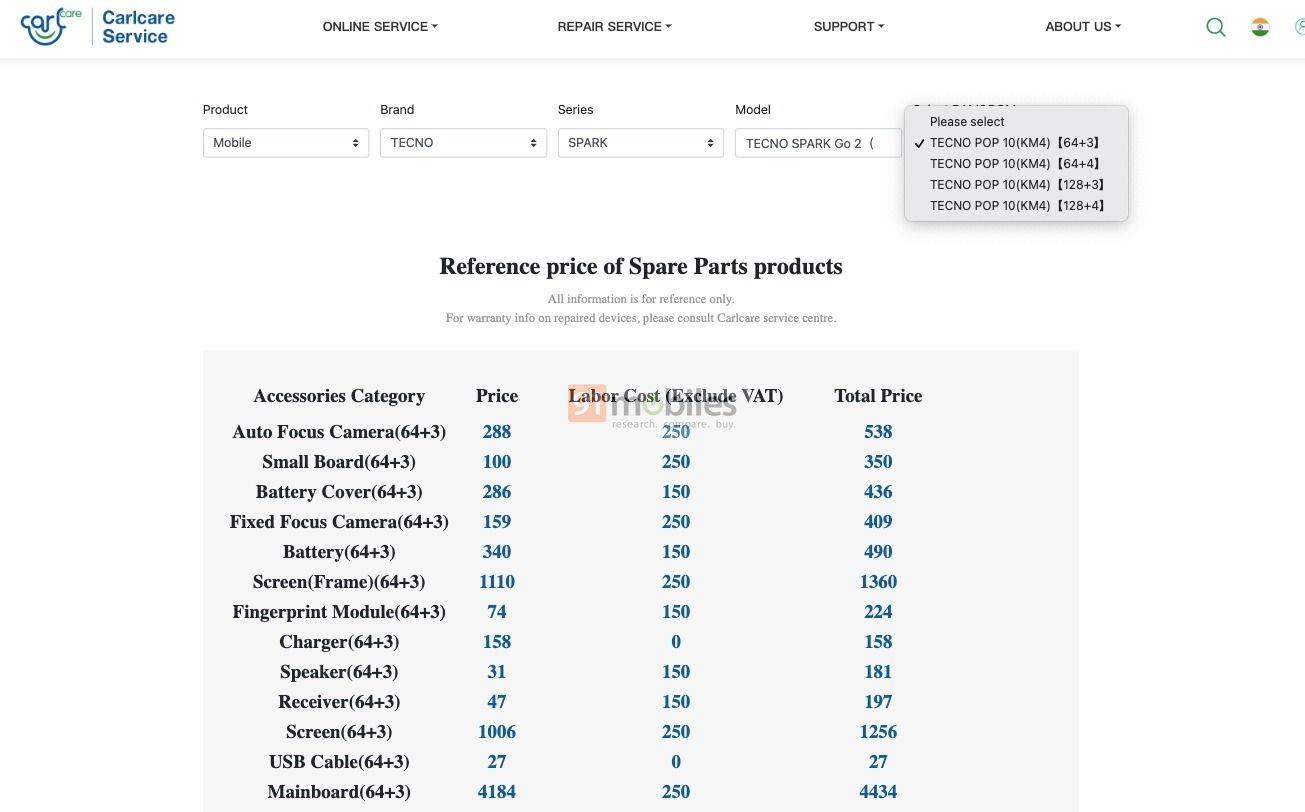The image size is (1305, 812).
Task: Click the Charger(64+3) row label
Action: tap(339, 642)
